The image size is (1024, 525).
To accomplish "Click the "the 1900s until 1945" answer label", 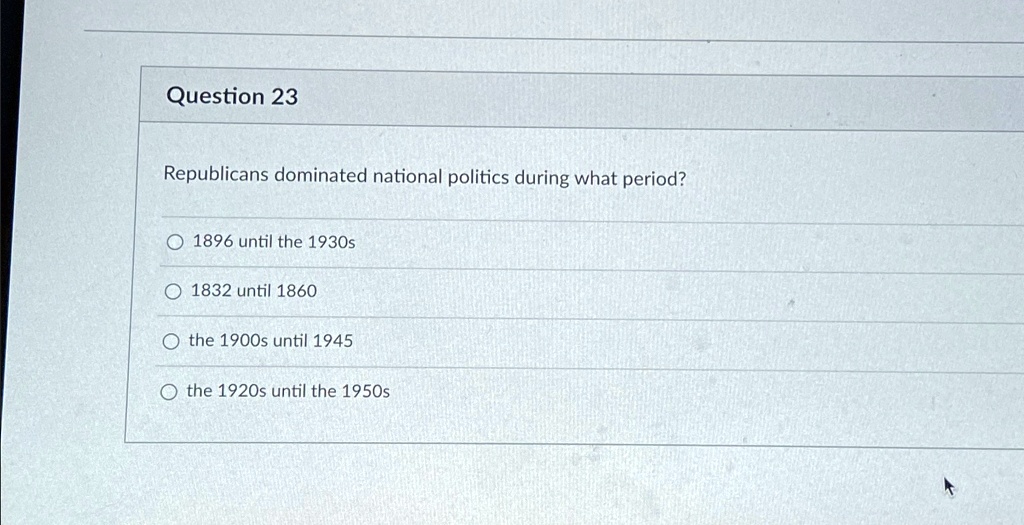I will tap(270, 340).
